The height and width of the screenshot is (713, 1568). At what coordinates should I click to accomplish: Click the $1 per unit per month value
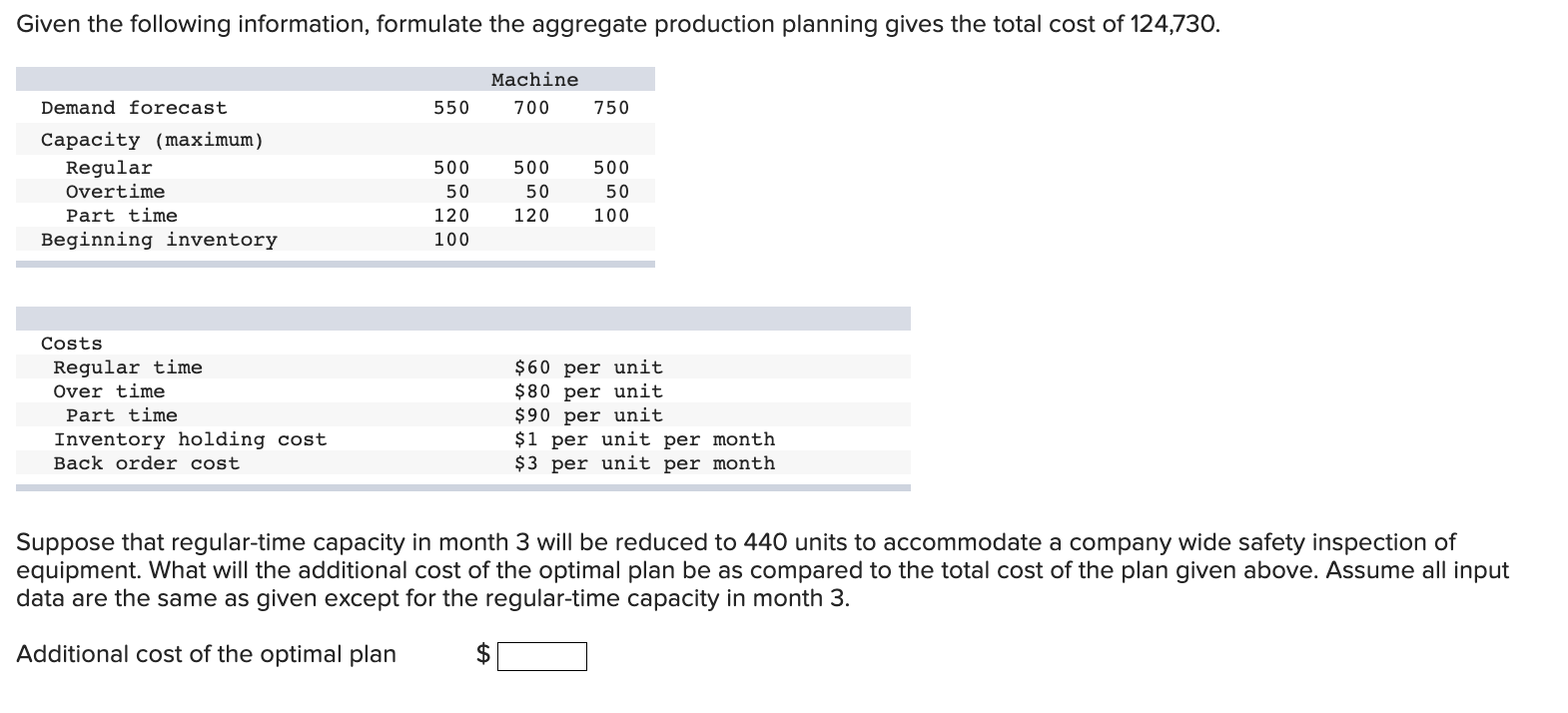pyautogui.click(x=644, y=439)
